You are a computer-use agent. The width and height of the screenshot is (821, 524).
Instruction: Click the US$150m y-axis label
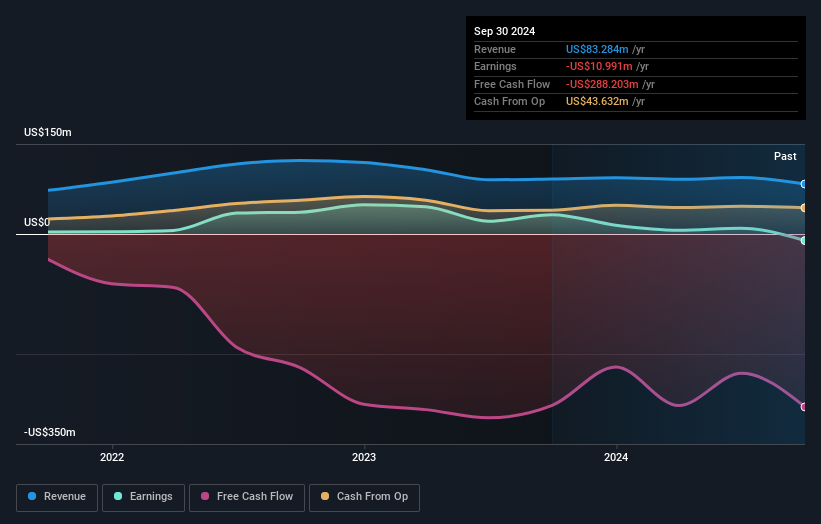point(48,132)
